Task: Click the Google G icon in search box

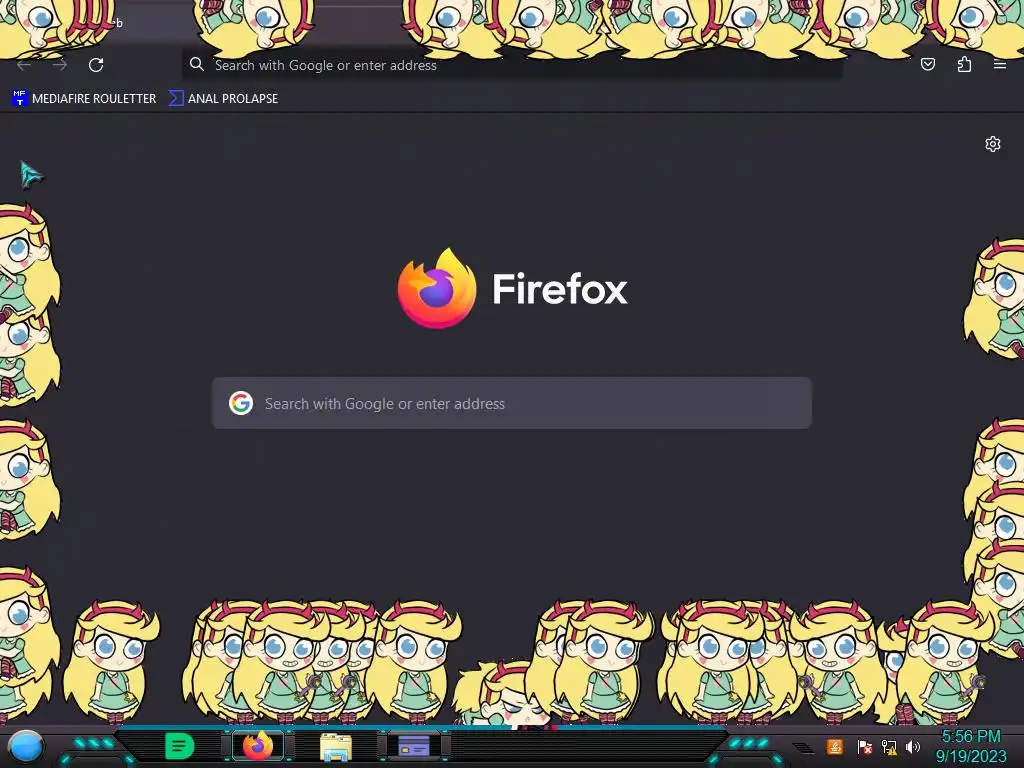Action: pos(241,403)
